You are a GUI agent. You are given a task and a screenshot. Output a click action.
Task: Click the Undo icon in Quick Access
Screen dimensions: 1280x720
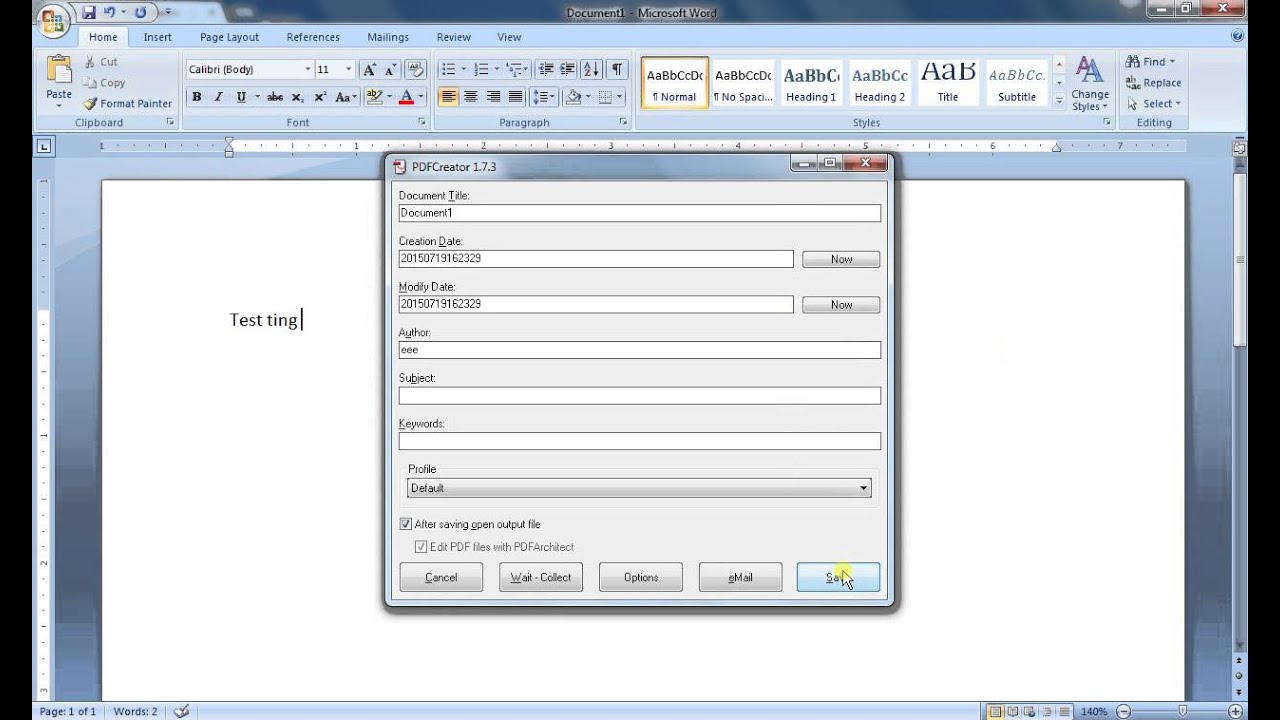pyautogui.click(x=110, y=13)
